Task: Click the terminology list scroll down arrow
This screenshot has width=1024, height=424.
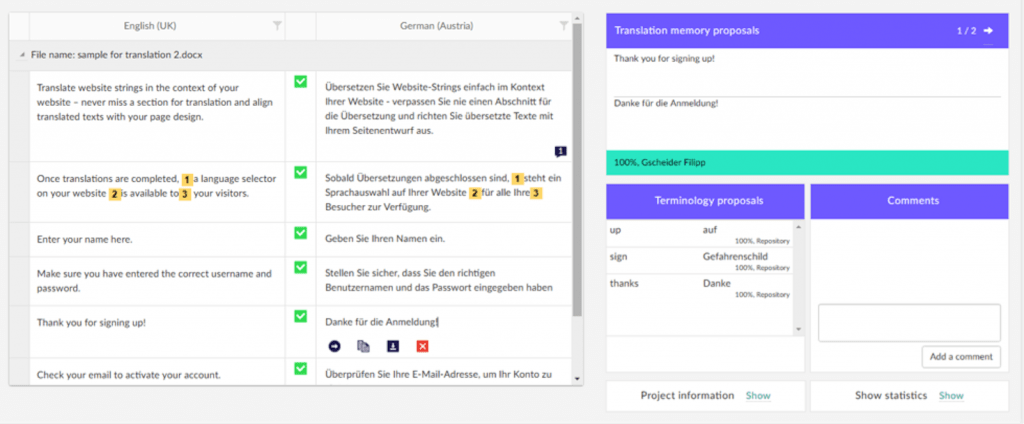Action: (798, 329)
